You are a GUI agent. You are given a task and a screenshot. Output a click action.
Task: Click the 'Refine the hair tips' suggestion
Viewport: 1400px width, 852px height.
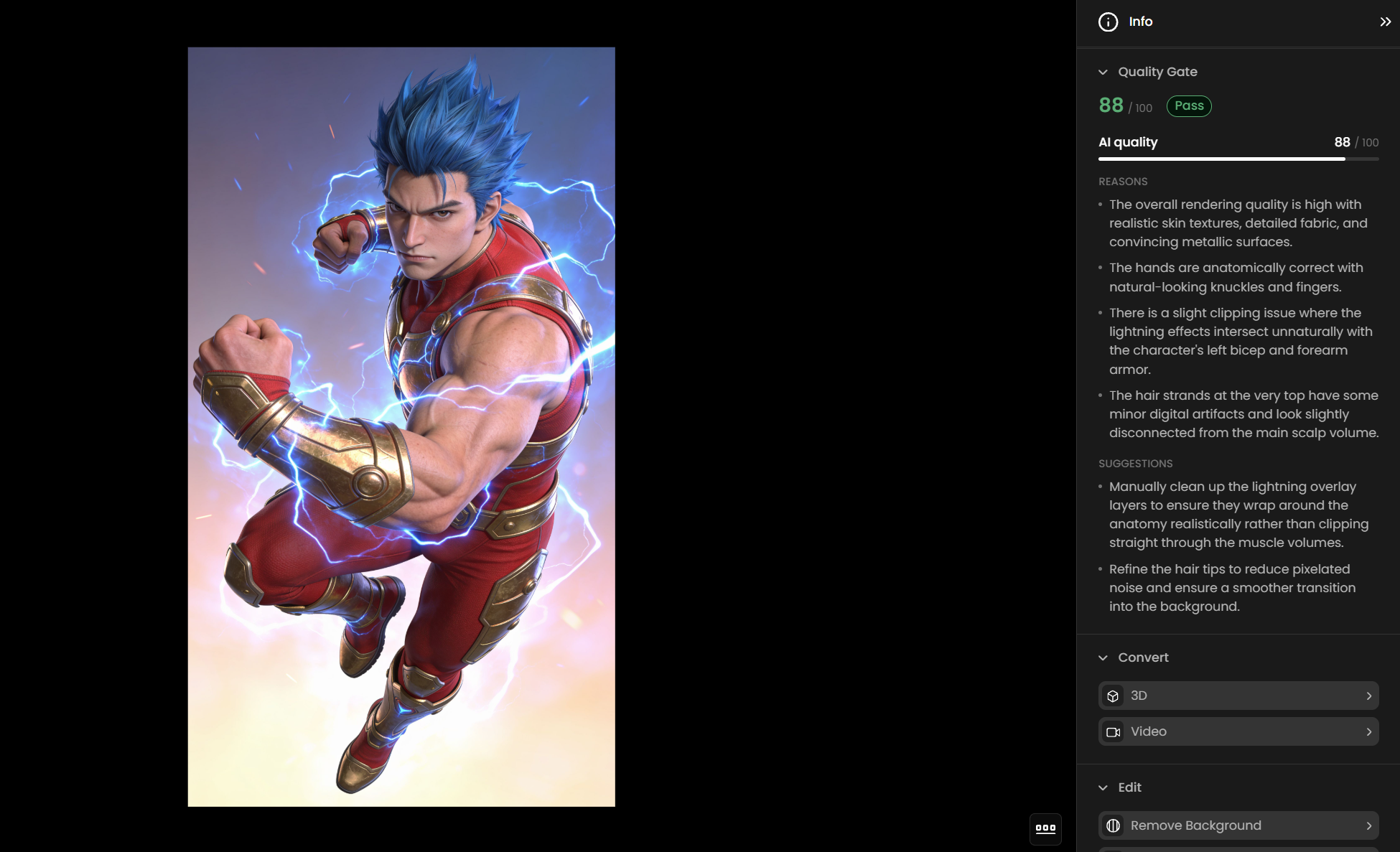coord(1232,588)
